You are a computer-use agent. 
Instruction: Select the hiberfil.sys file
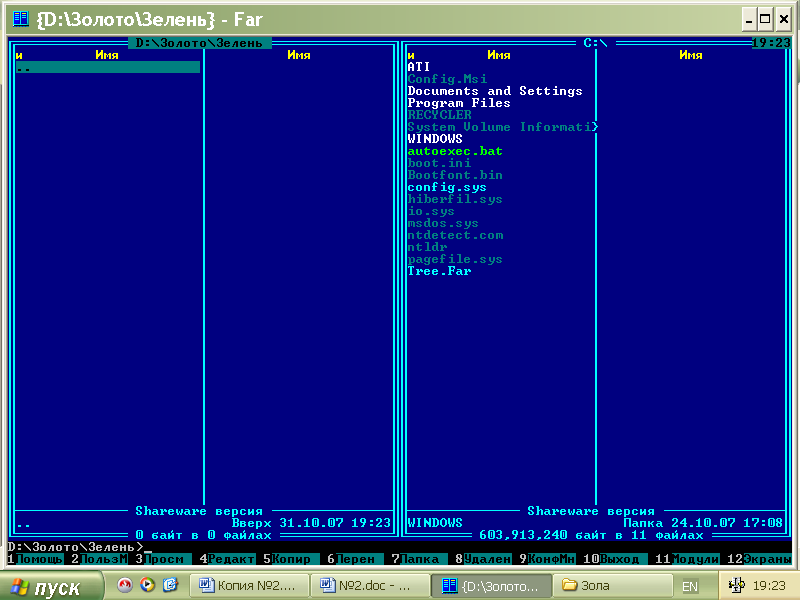click(455, 199)
